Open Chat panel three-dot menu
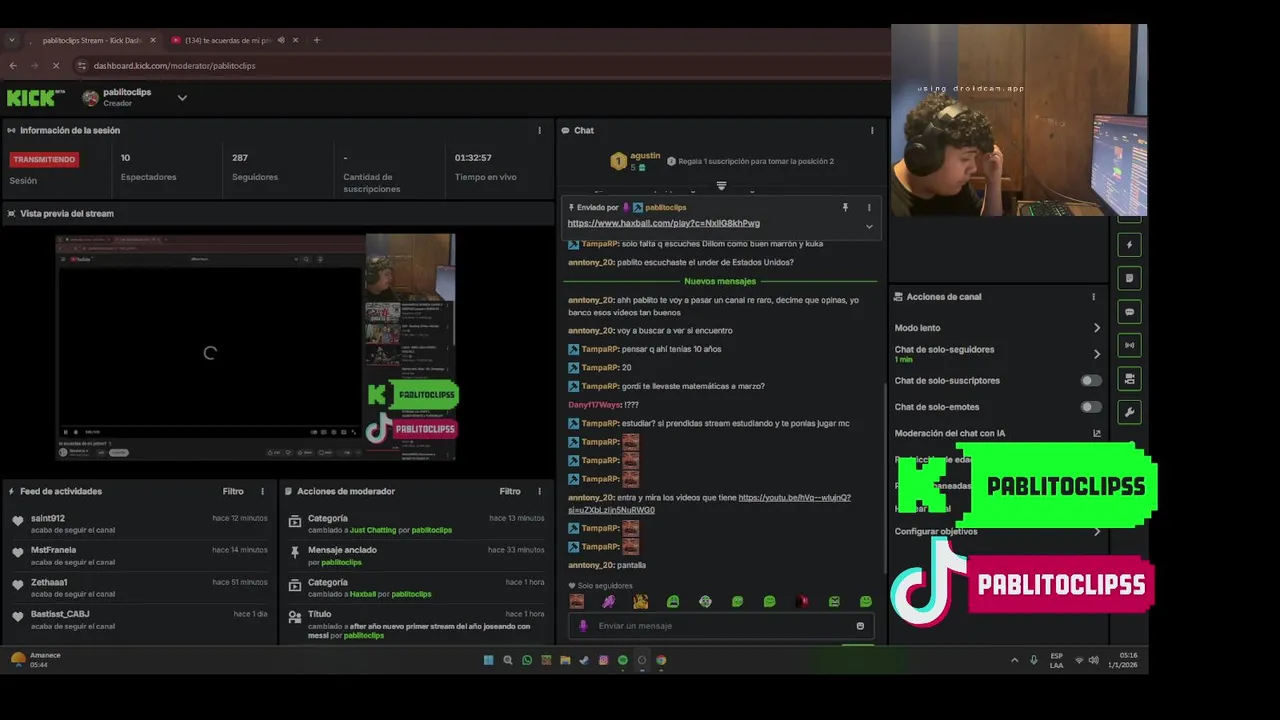The width and height of the screenshot is (1280, 720). coord(872,130)
